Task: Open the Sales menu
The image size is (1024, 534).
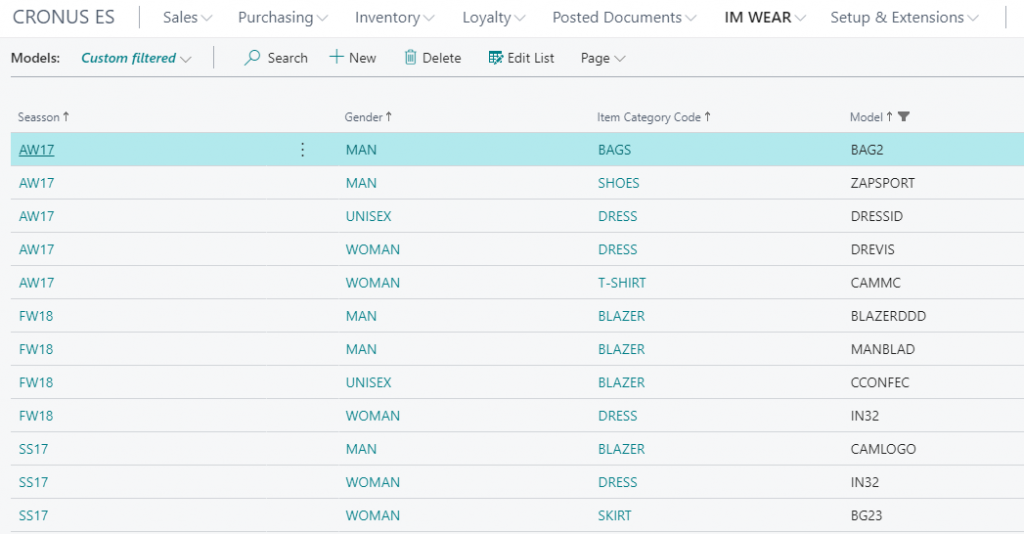Action: click(187, 18)
